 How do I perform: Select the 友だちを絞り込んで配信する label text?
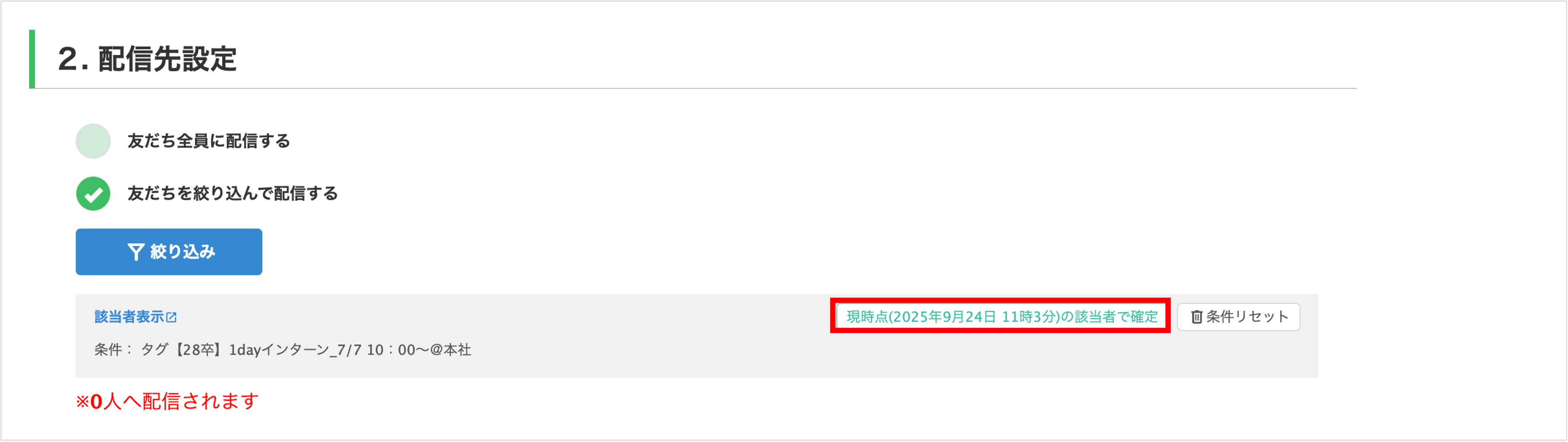(x=233, y=194)
